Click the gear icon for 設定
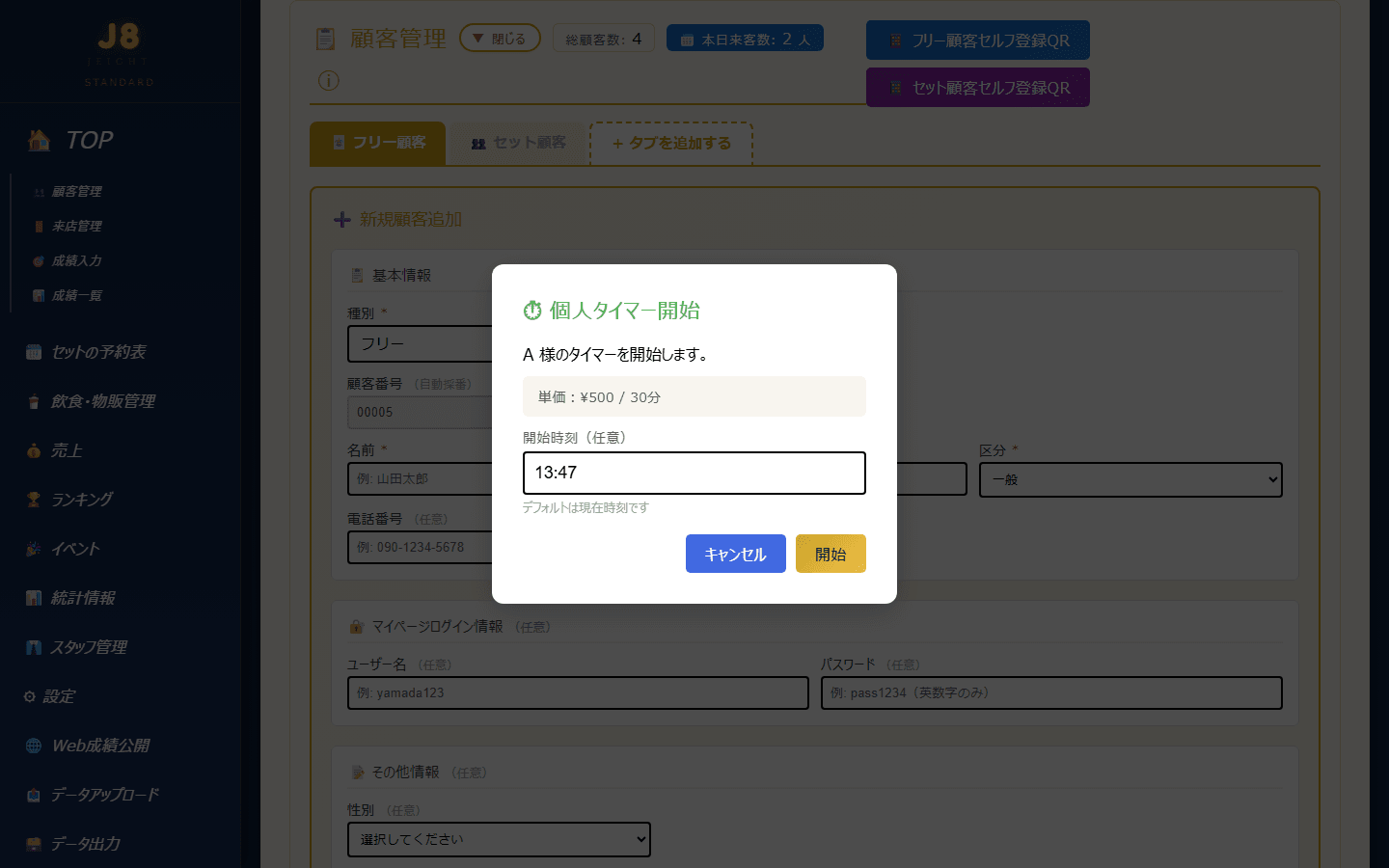Viewport: 1389px width, 868px height. click(x=30, y=696)
